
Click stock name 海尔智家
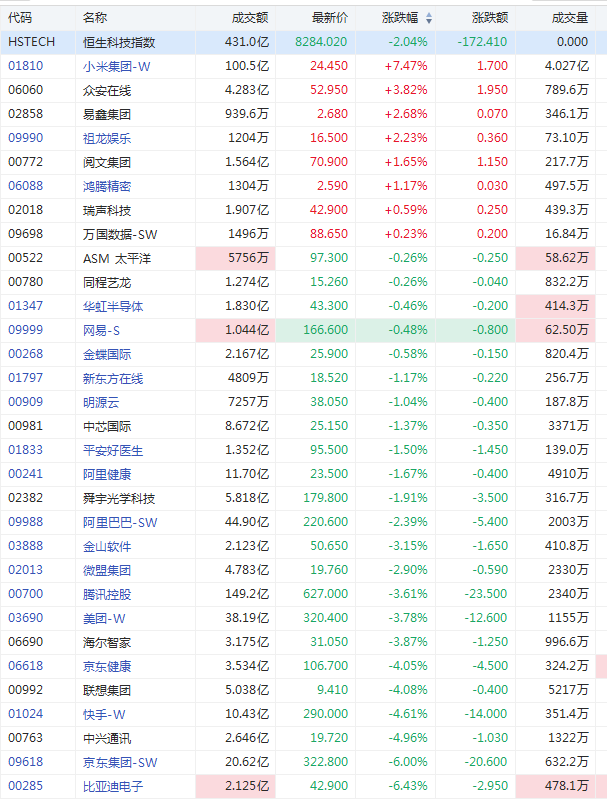107,643
